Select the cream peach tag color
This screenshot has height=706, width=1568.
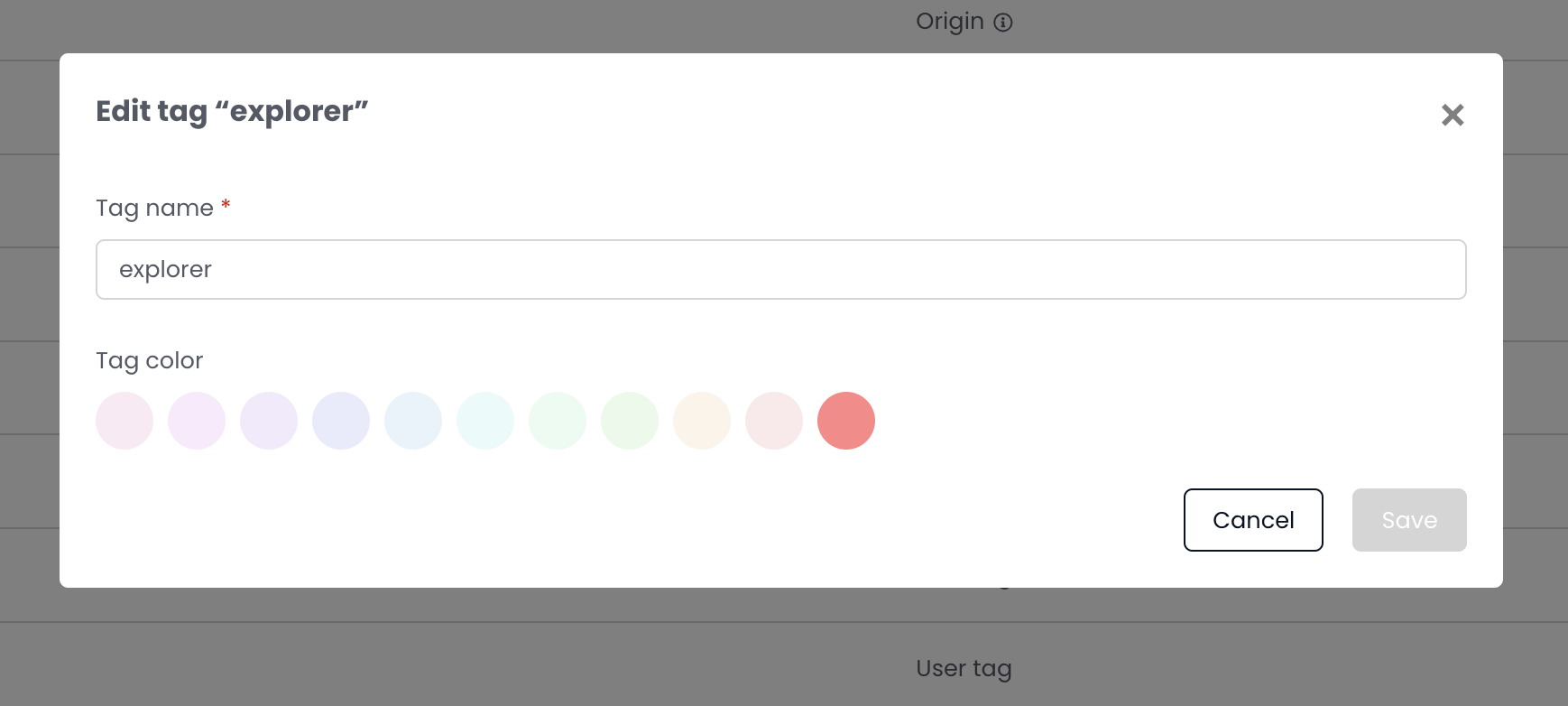(x=702, y=420)
